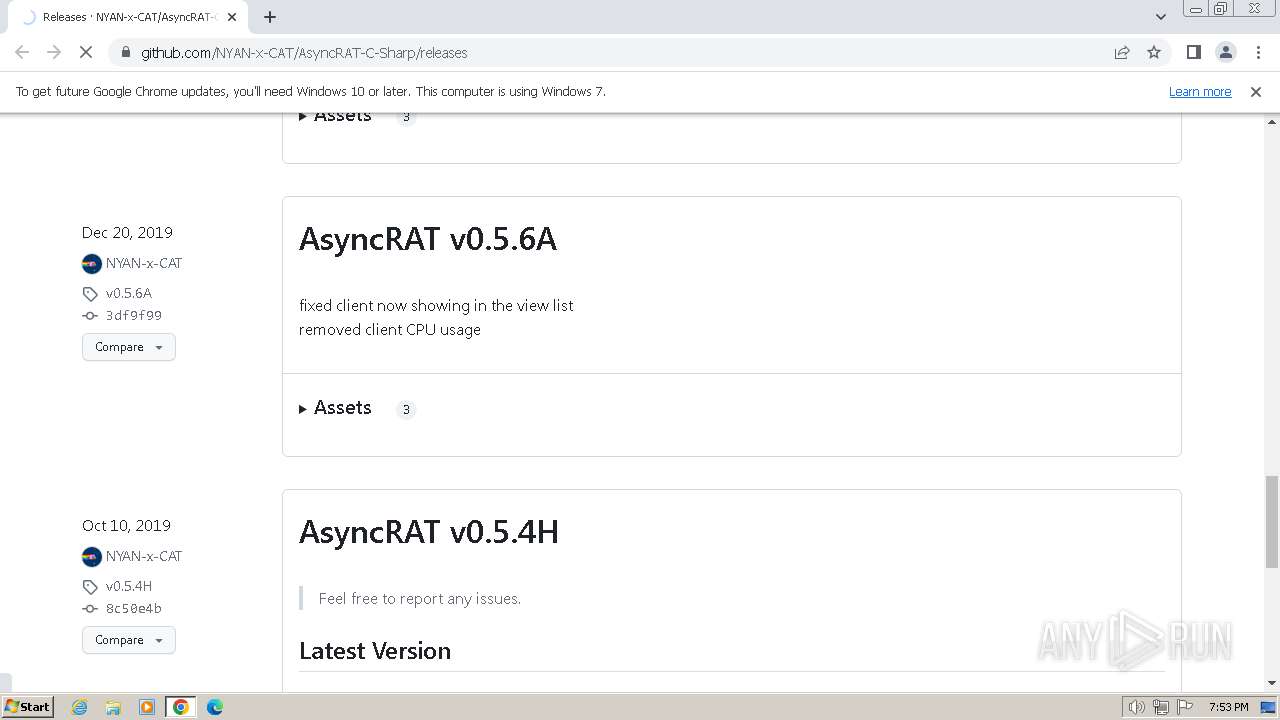Image resolution: width=1280 pixels, height=720 pixels.
Task: Open a new tab with plus icon
Action: 270,17
